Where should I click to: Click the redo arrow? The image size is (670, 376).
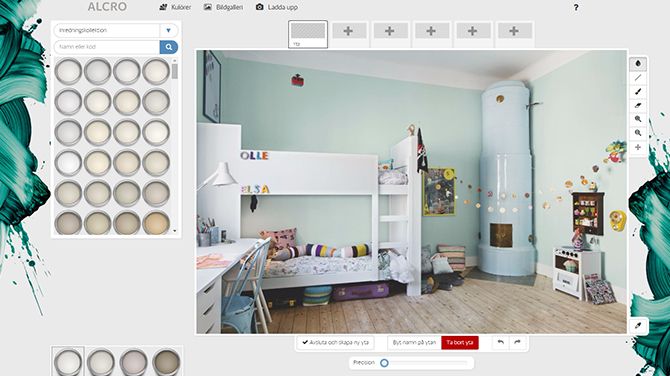(x=517, y=342)
